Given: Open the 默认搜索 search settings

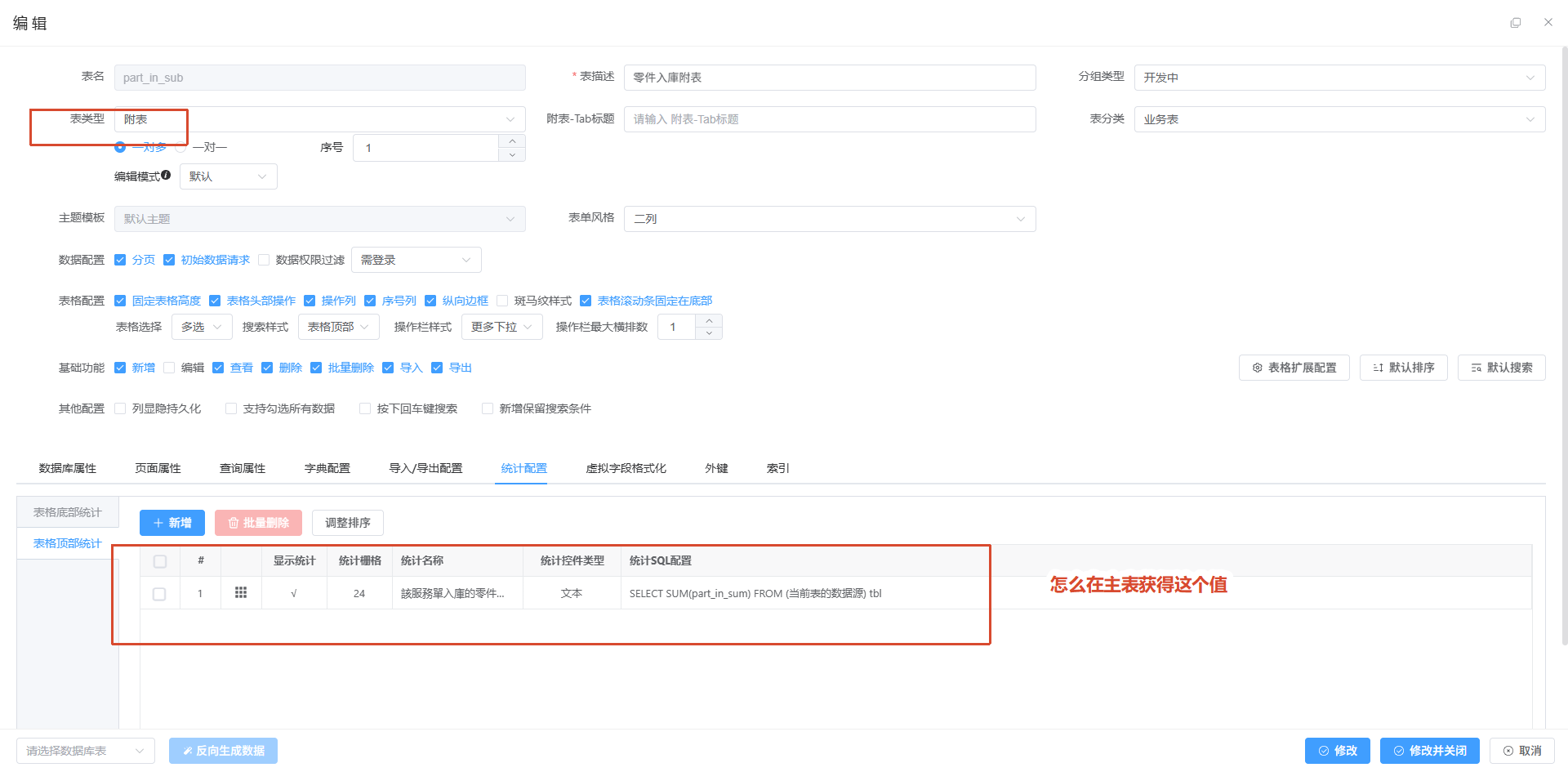Looking at the screenshot, I should (1502, 368).
